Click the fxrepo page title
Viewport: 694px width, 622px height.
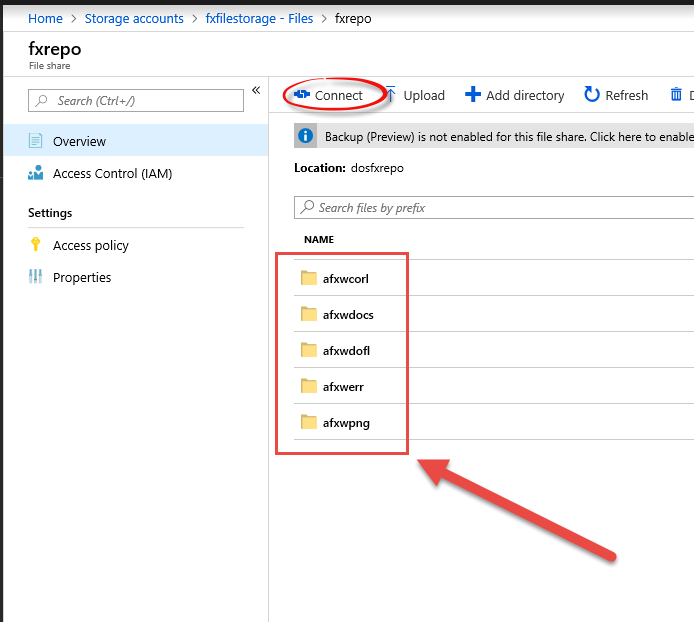pos(54,49)
